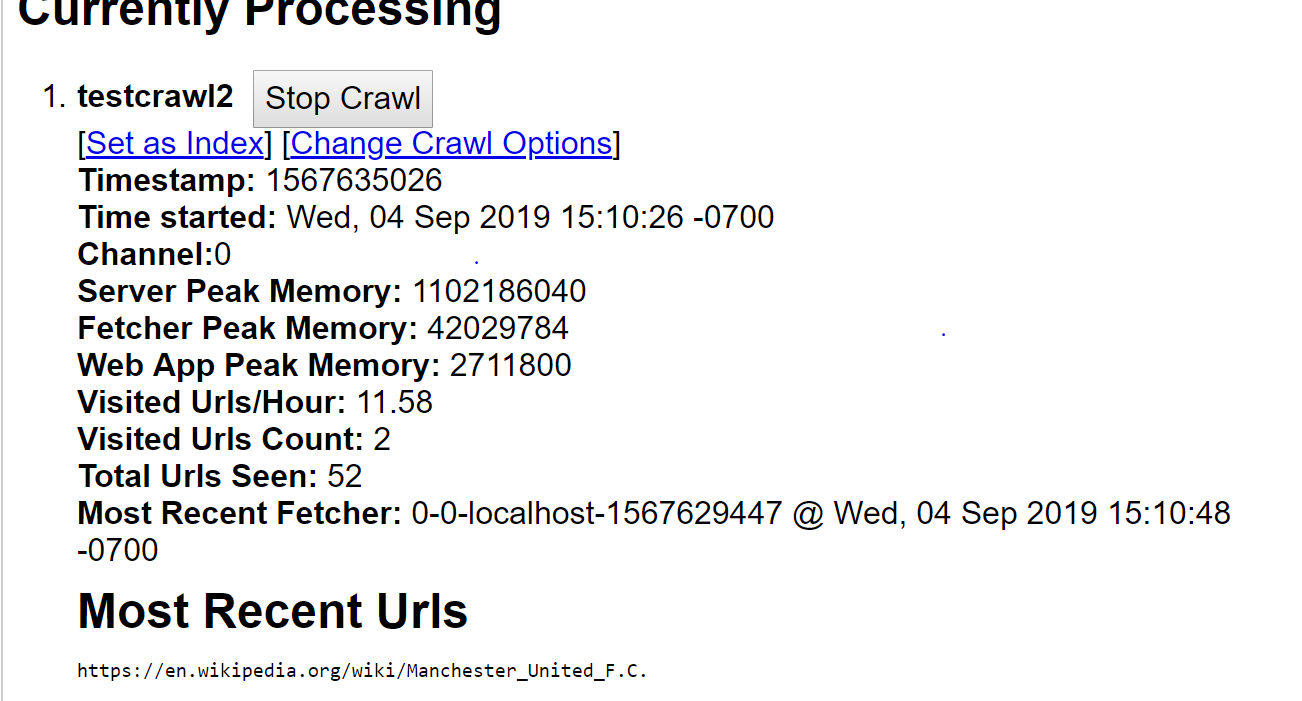Click the Most Recent Fetcher identifier text
Image resolution: width=1302 pixels, height=701 pixels.
[x=597, y=514]
